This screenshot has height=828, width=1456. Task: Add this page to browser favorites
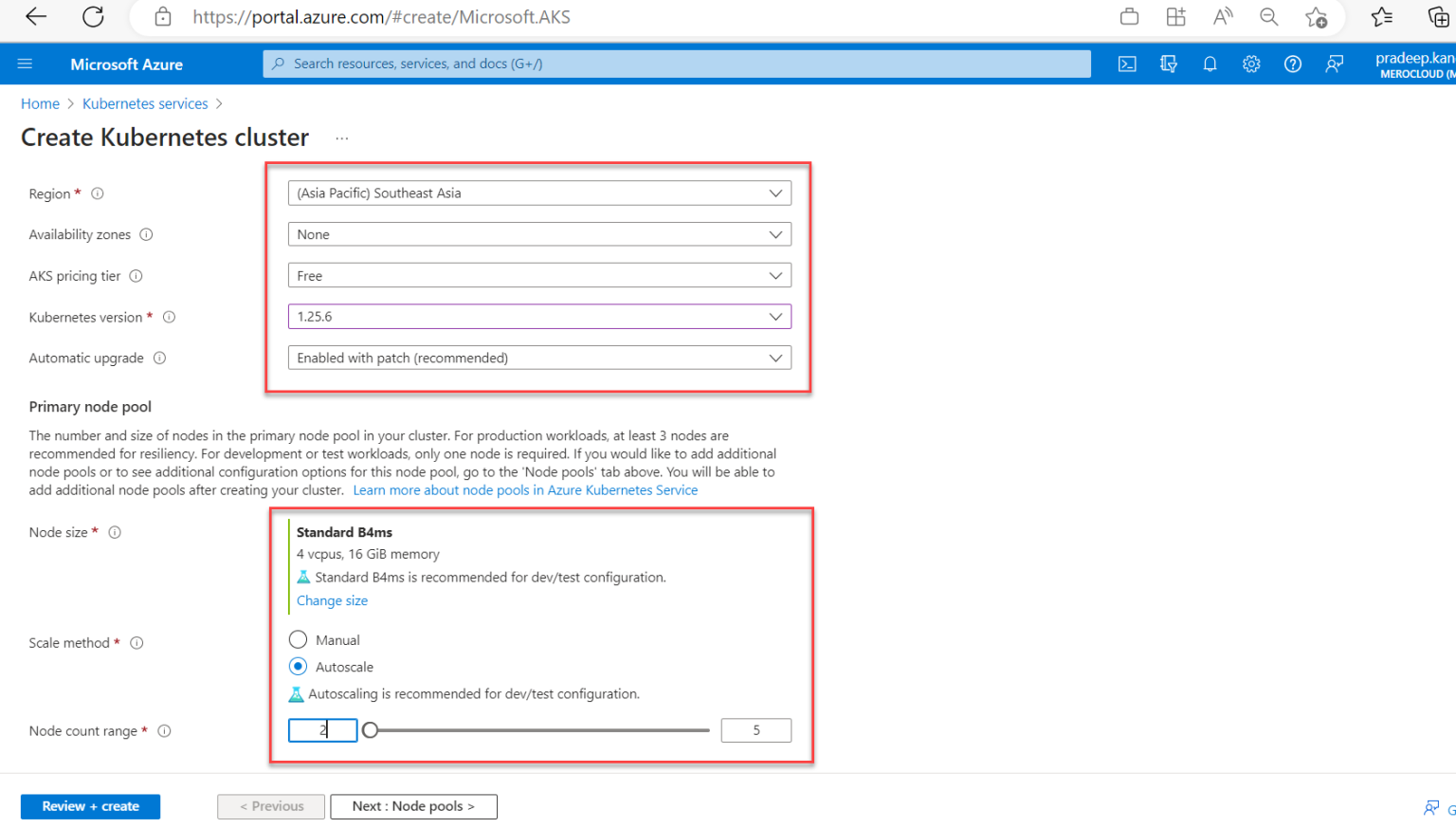[1317, 17]
